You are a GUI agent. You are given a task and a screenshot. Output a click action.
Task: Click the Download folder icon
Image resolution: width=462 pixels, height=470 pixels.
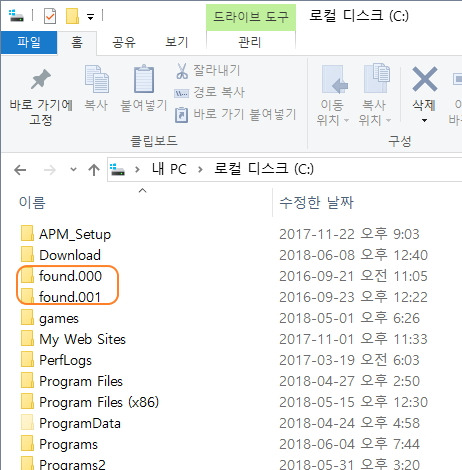[x=27, y=254]
